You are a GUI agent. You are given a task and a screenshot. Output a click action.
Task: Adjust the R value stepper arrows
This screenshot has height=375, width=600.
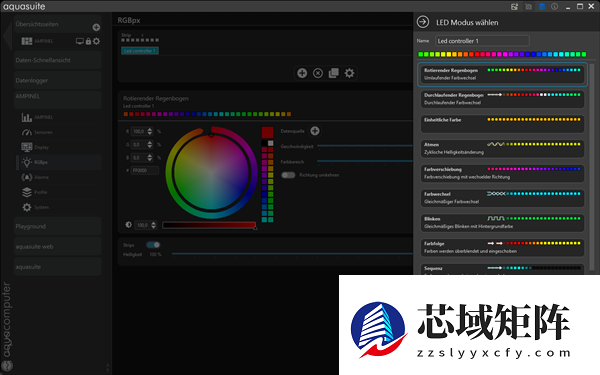[x=150, y=131]
